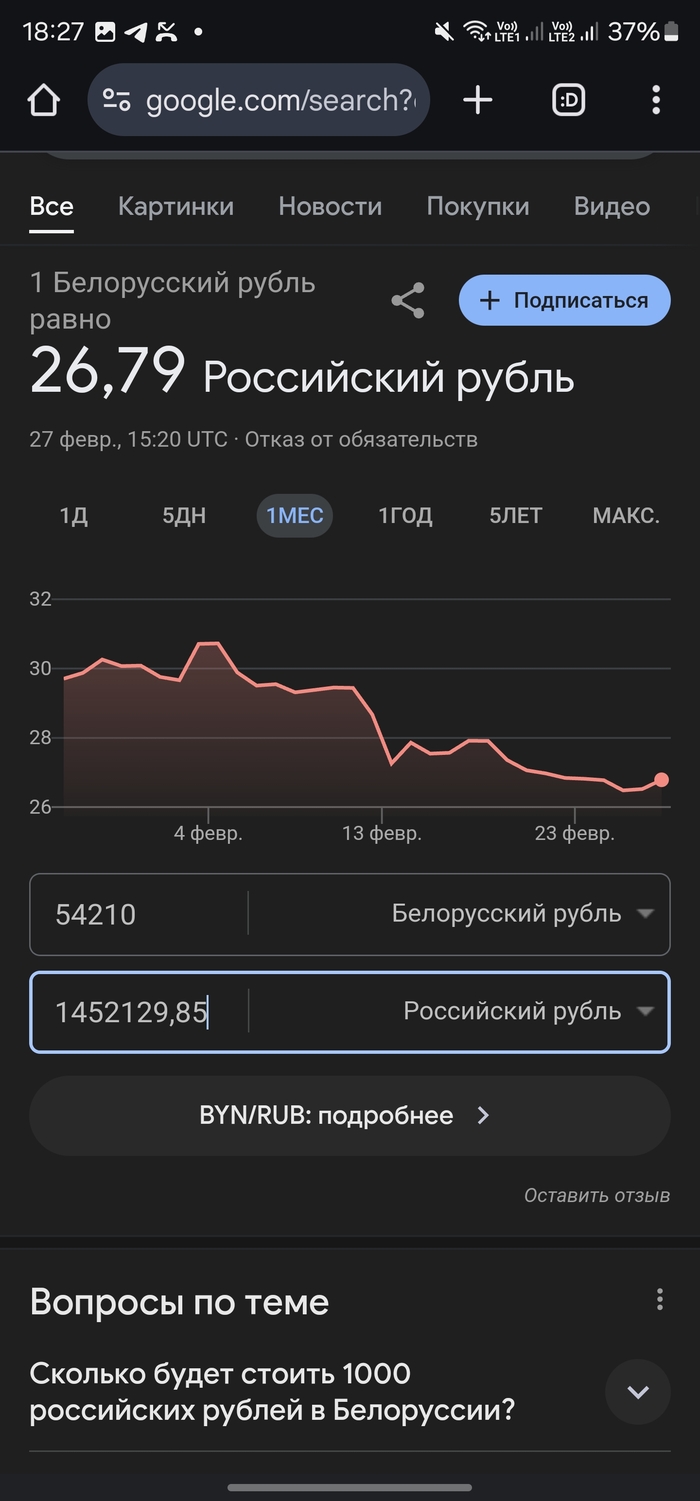The width and height of the screenshot is (700, 1501).
Task: Open a new tab with plus icon
Action: click(478, 100)
